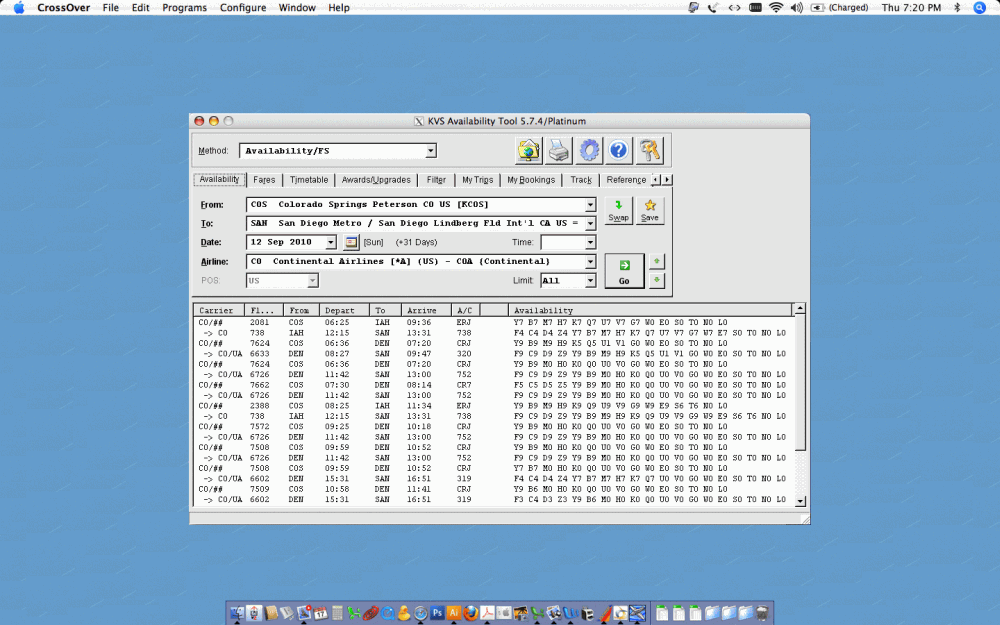Open the Window menu
Viewport: 1000px width, 625px height.
[297, 8]
